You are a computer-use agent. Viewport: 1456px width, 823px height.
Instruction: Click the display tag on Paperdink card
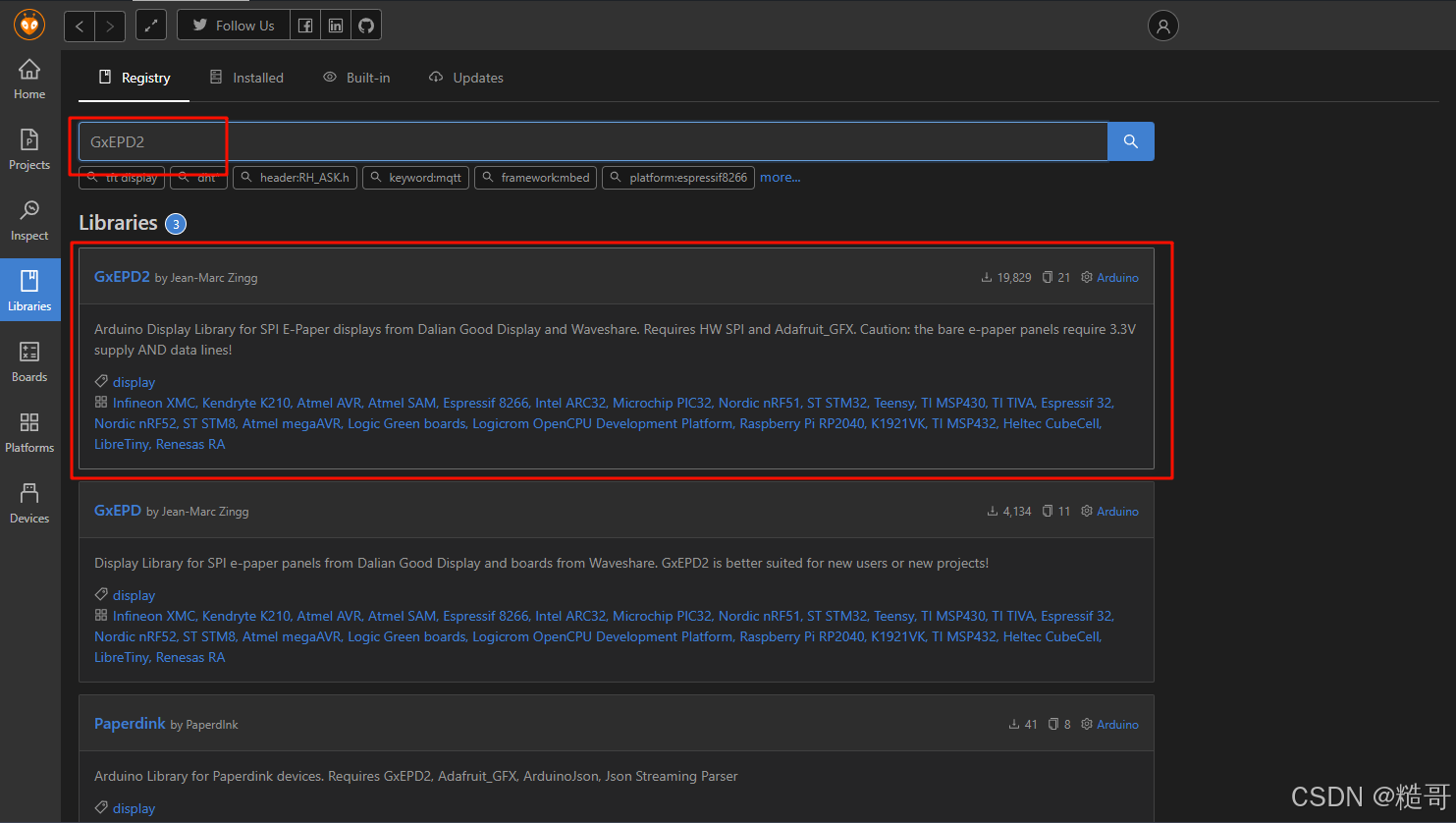(134, 808)
